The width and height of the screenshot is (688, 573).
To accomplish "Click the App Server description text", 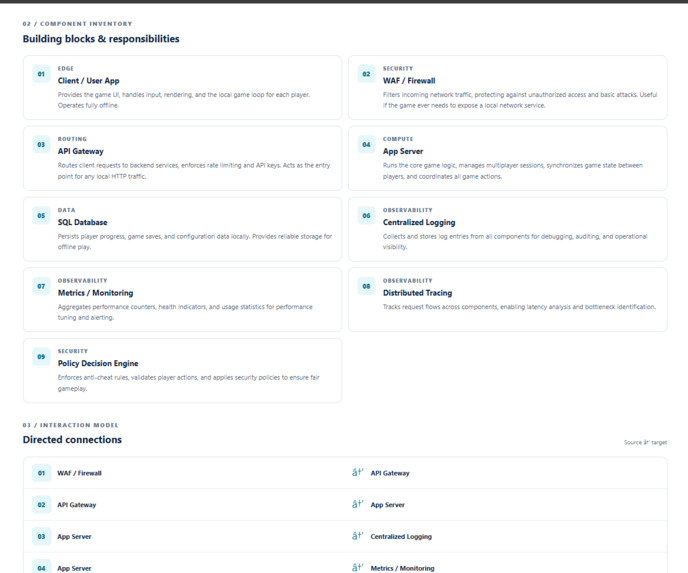I will pos(512,171).
